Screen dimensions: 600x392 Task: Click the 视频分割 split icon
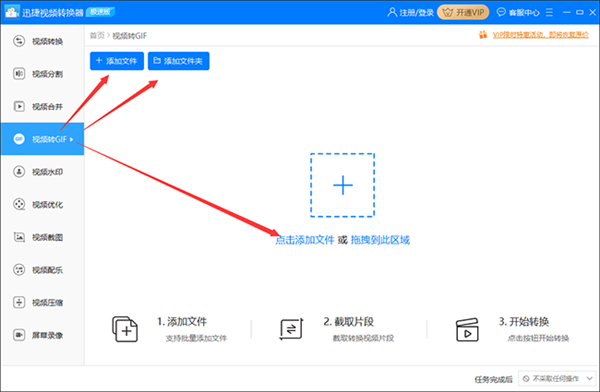point(19,74)
